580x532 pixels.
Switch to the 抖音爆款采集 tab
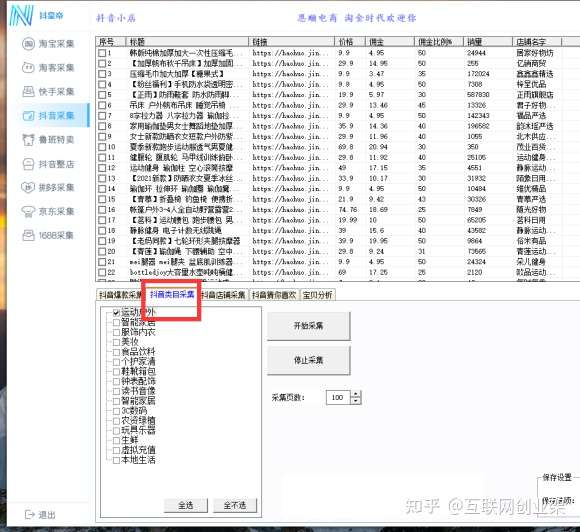coord(121,295)
